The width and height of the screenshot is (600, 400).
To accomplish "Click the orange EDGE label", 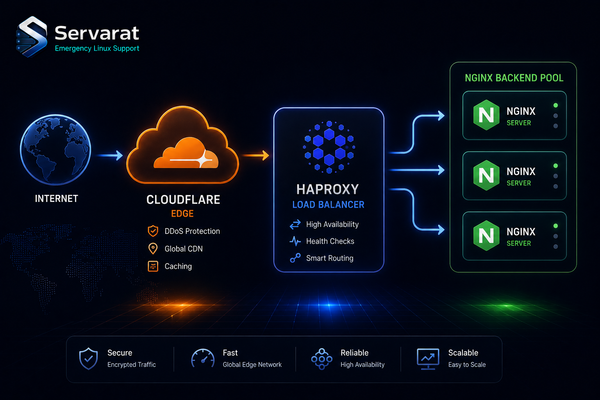I will tap(182, 214).
